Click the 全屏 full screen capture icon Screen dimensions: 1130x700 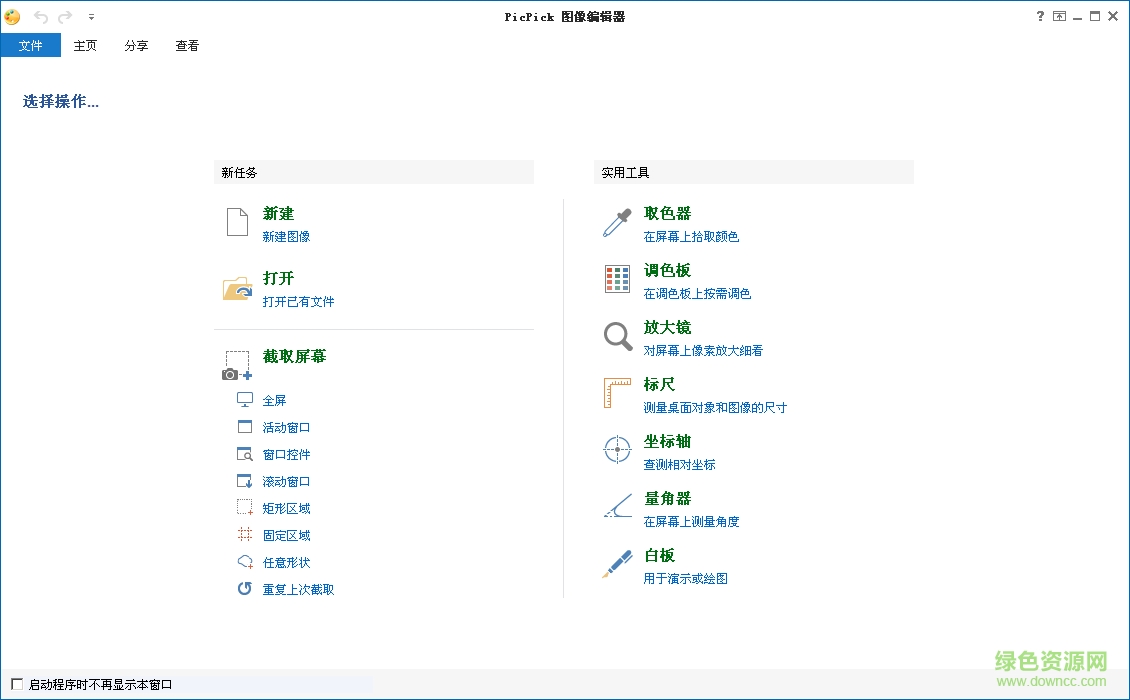(270, 399)
